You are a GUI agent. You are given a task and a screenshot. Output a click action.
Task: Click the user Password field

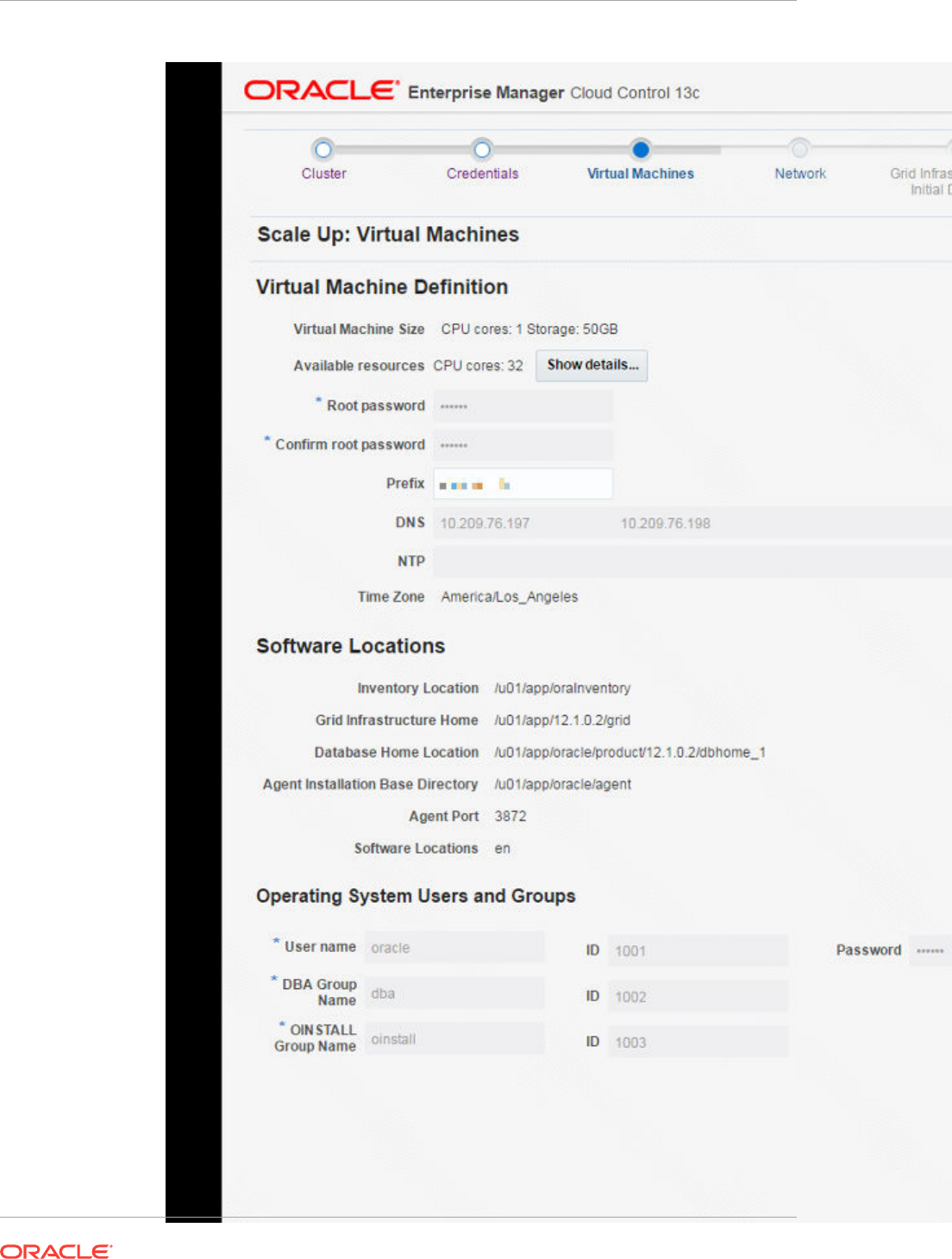(x=930, y=950)
